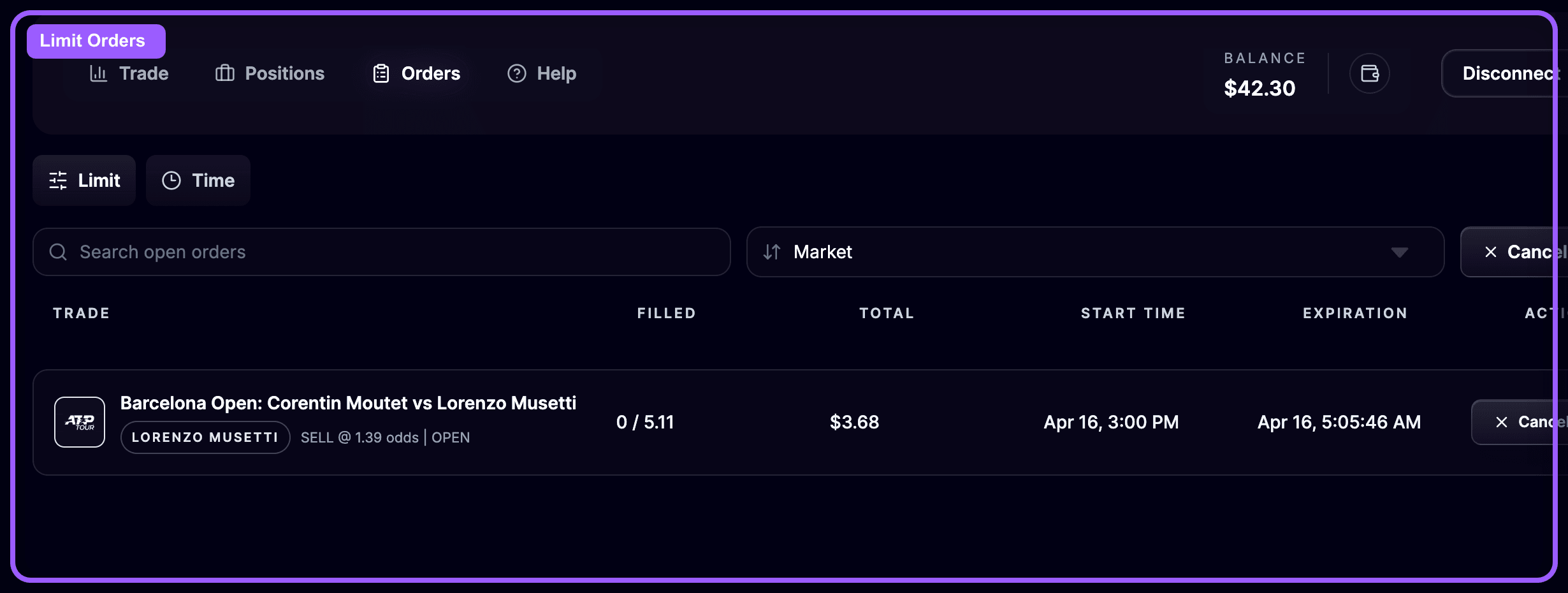The height and width of the screenshot is (593, 1568).
Task: Click the Positions briefcase icon
Action: (x=224, y=73)
